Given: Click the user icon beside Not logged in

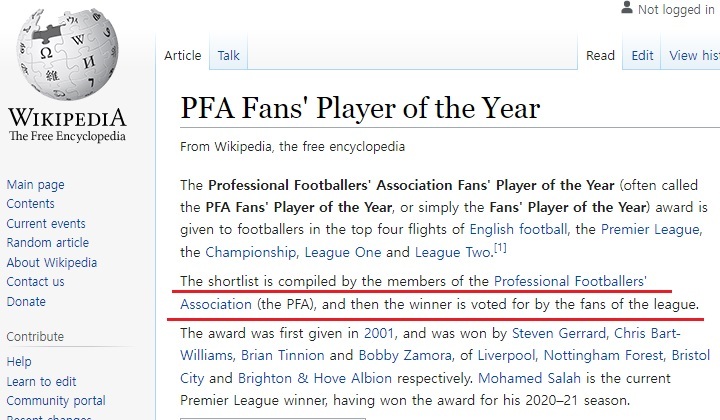Looking at the screenshot, I should pyautogui.click(x=627, y=8).
